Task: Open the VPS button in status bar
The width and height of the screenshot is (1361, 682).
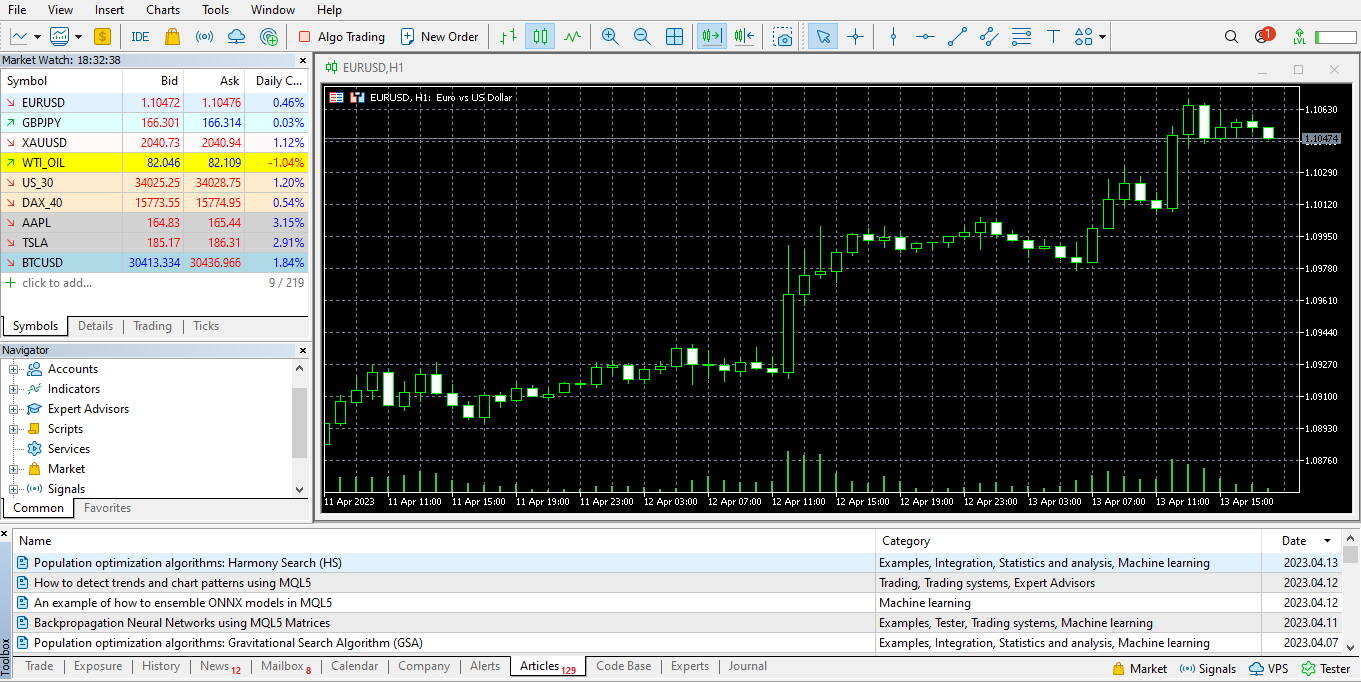Action: pos(1267,669)
